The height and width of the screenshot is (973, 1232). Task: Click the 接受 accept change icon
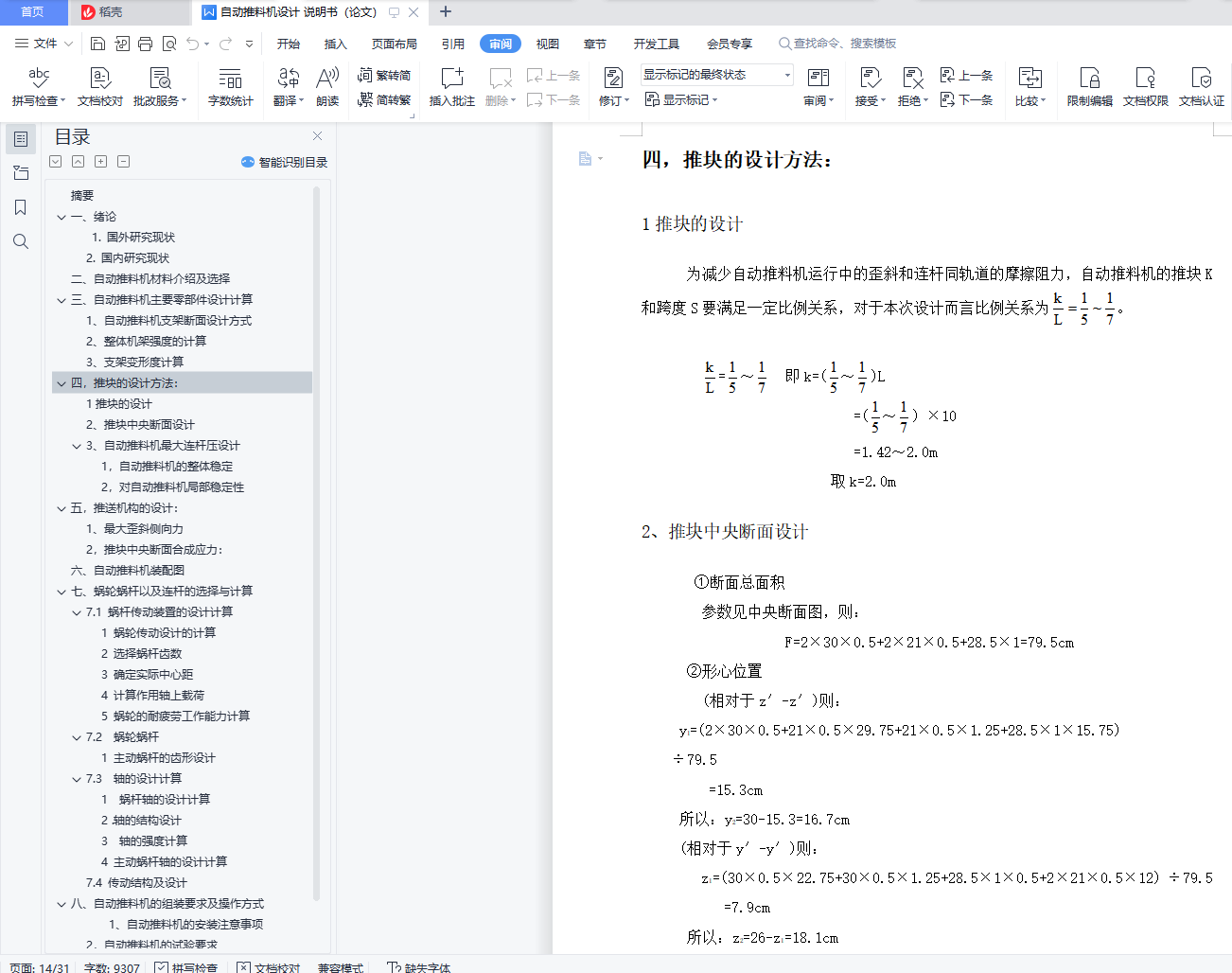point(870,79)
